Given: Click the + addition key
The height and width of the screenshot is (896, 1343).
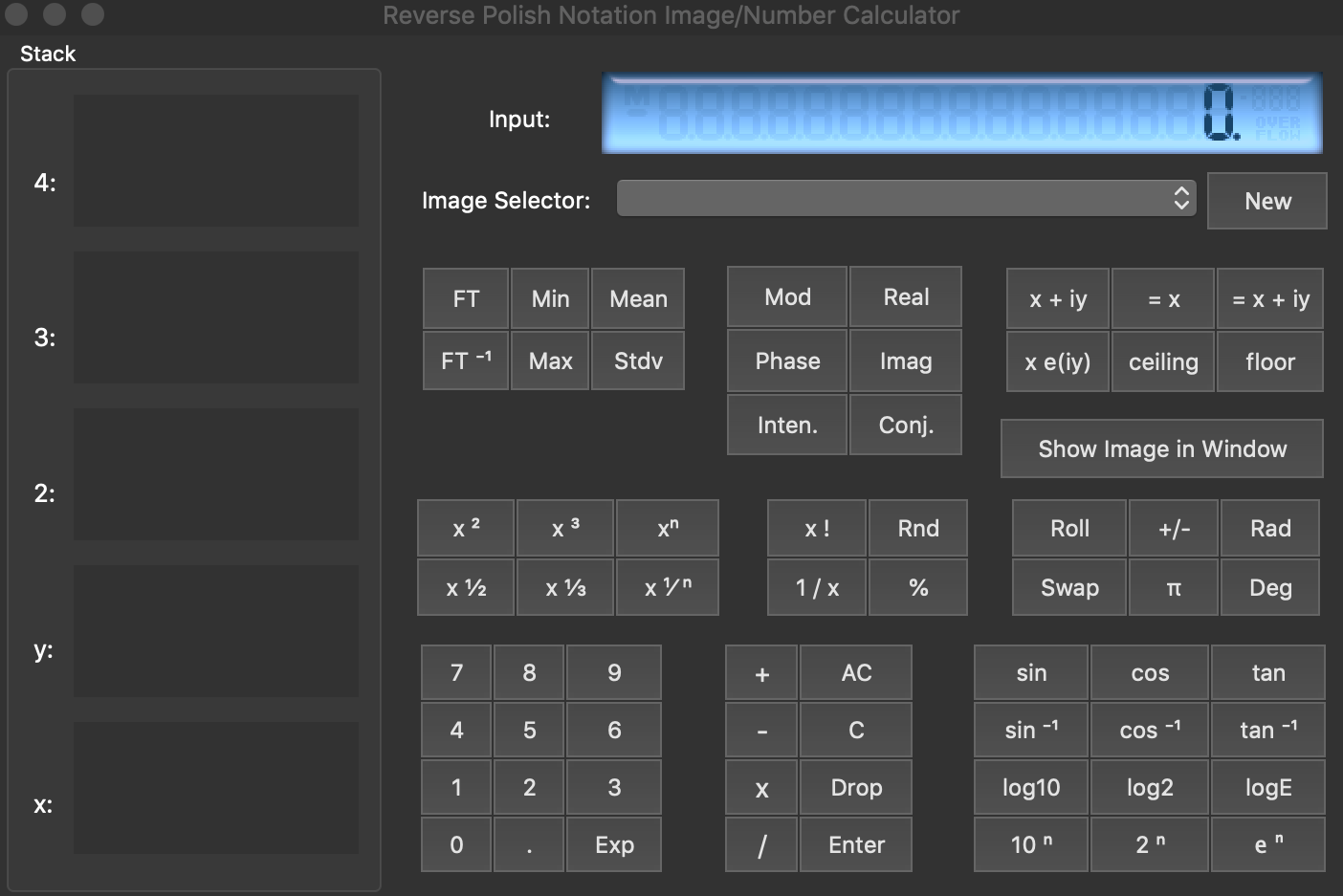Looking at the screenshot, I should pyautogui.click(x=761, y=673).
